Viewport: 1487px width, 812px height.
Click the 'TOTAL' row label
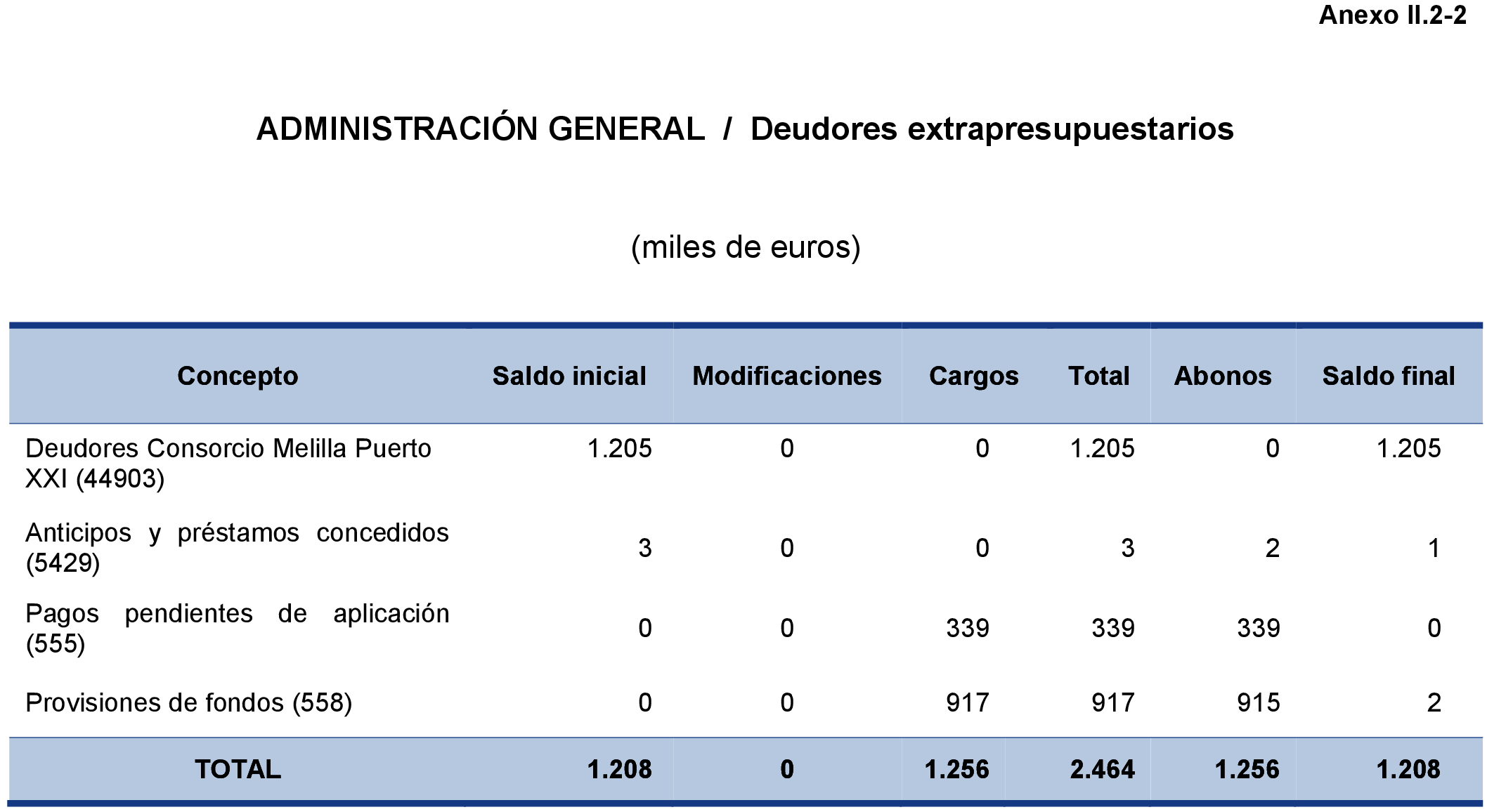238,769
